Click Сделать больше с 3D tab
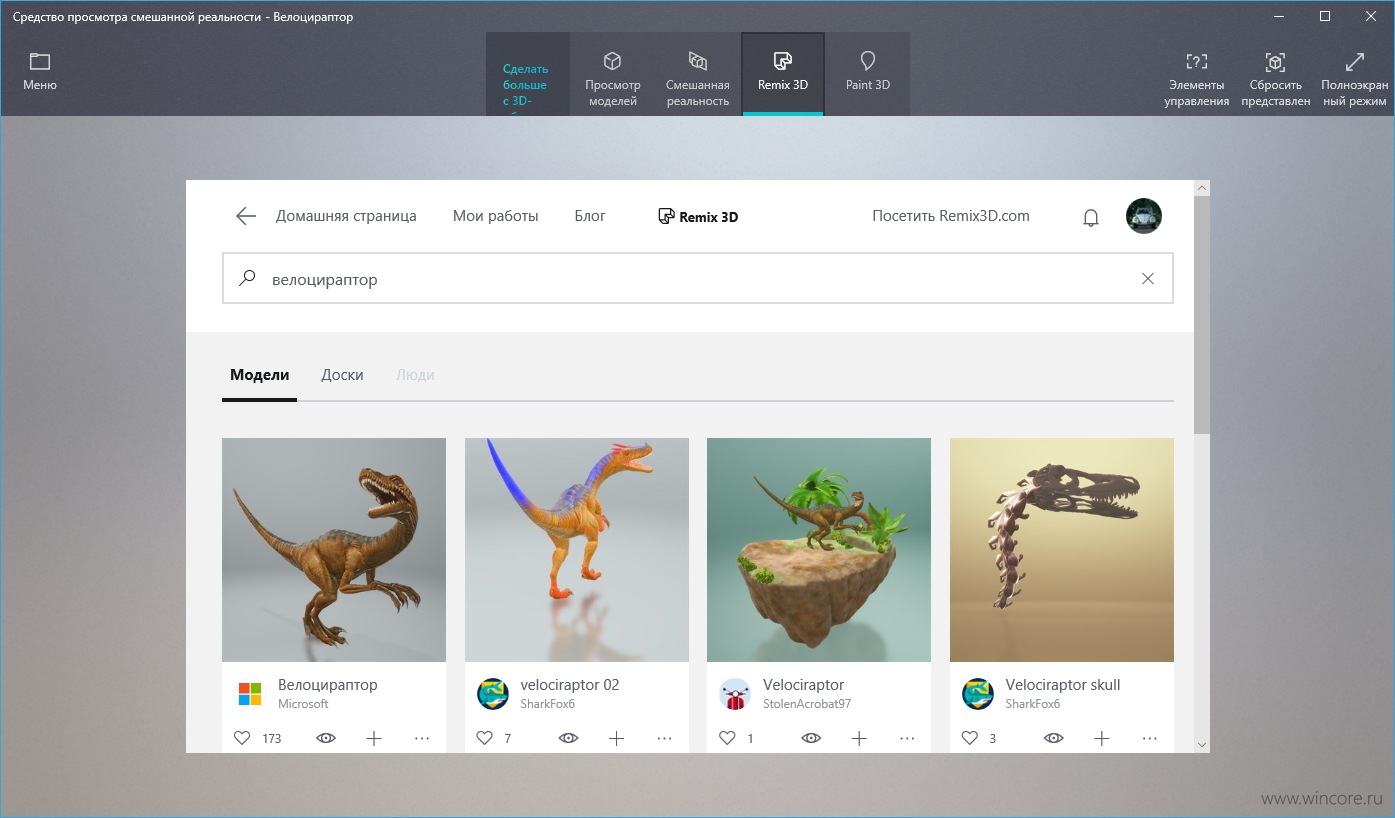Viewport: 1395px width, 818px height. (527, 74)
